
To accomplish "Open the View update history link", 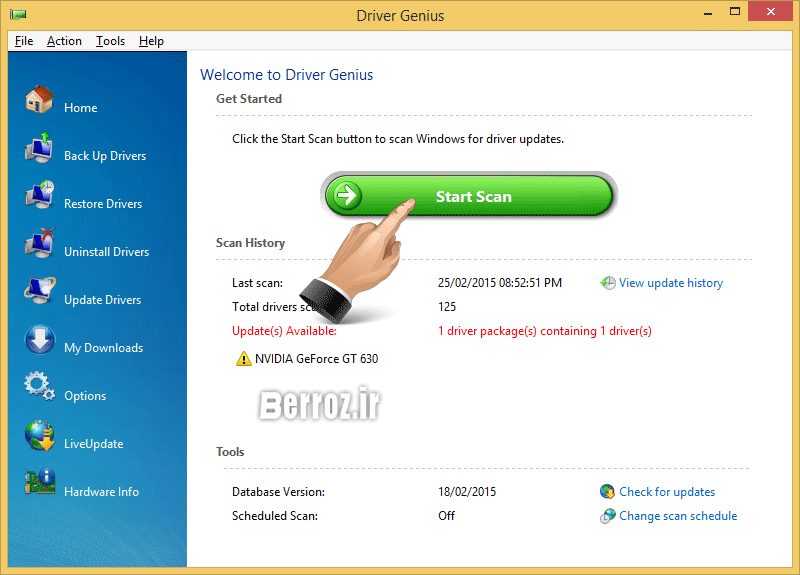I will 671,283.
